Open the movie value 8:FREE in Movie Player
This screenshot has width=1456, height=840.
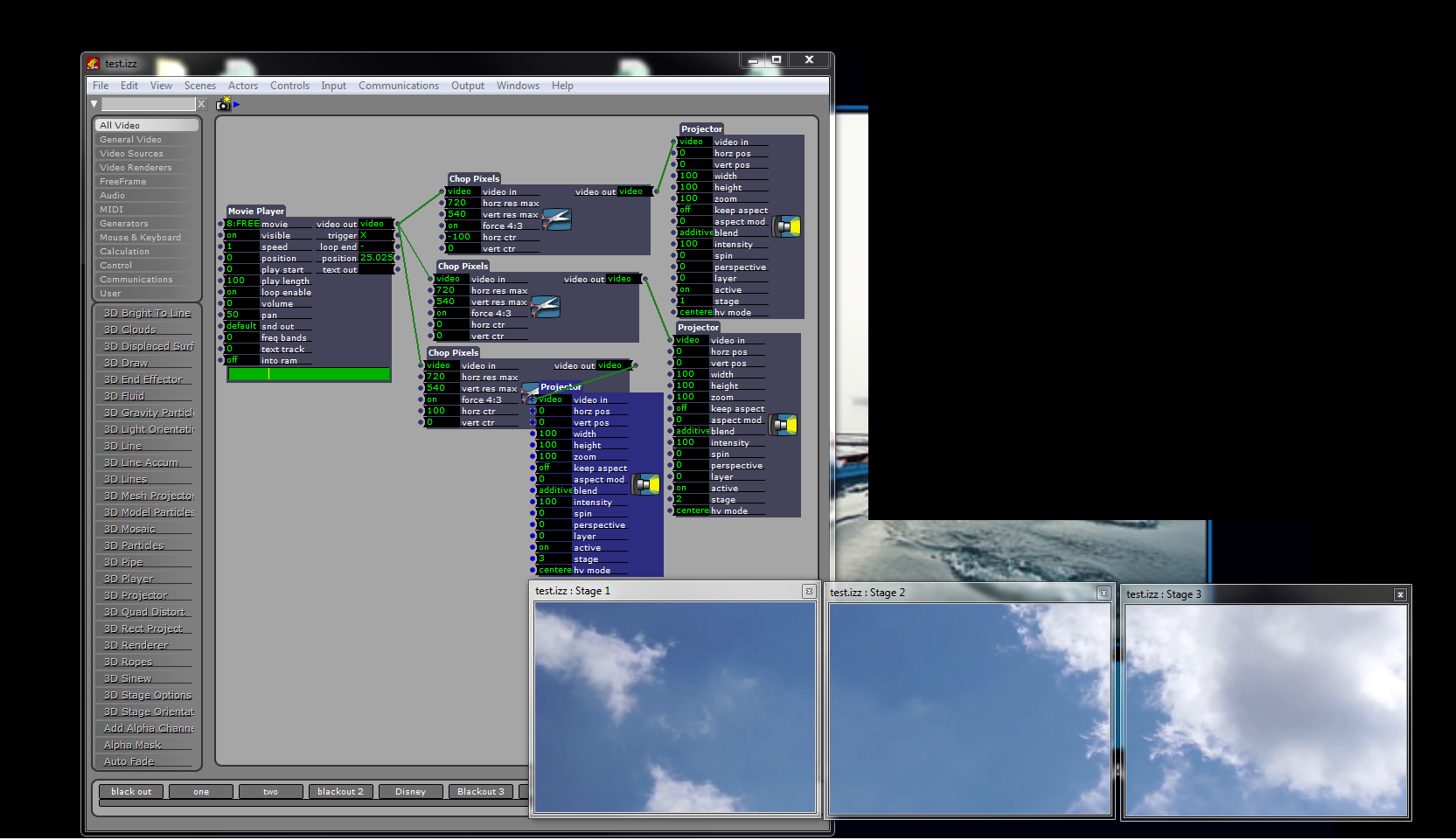[x=242, y=224]
